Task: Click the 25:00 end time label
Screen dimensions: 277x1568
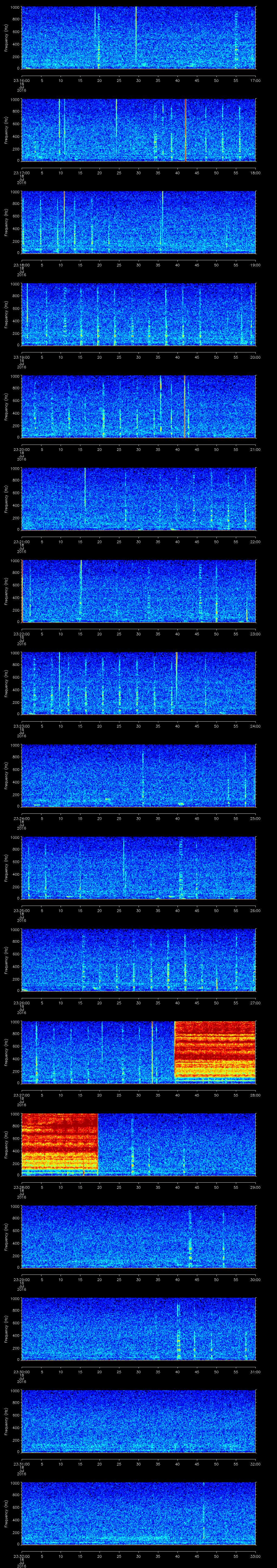Action: 255,818
